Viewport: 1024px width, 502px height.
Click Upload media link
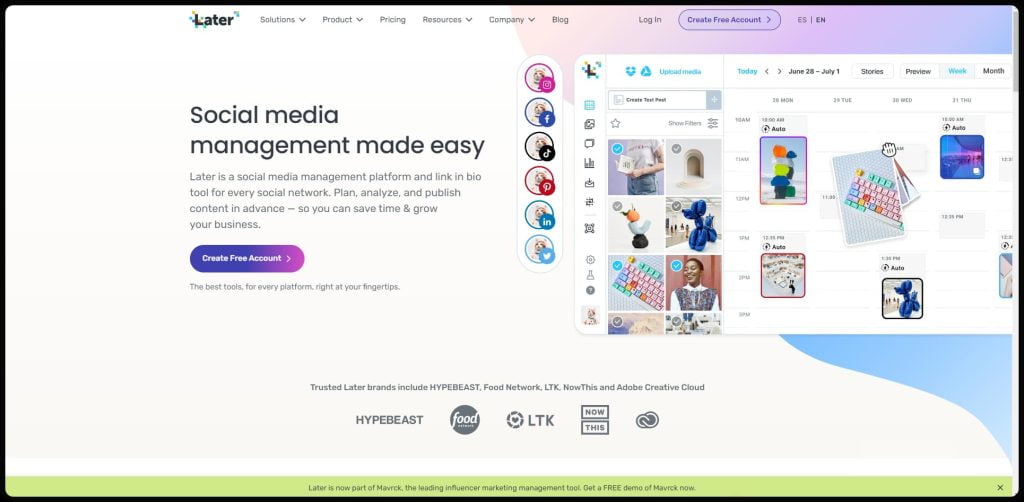(x=680, y=72)
